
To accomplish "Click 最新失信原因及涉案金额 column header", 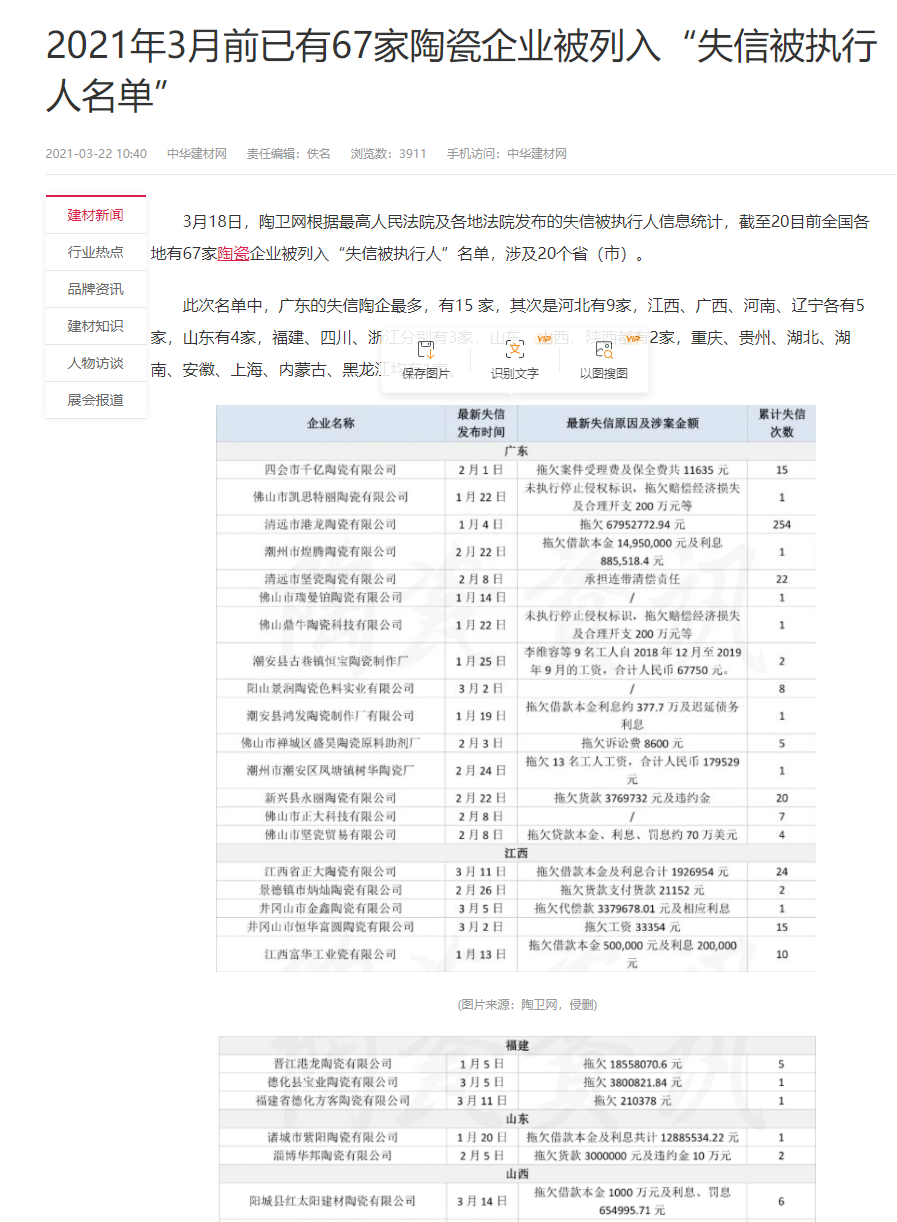I will click(632, 423).
